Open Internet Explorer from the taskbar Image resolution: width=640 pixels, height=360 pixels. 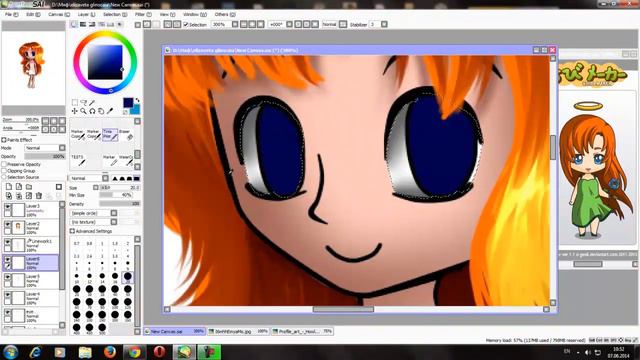35,352
